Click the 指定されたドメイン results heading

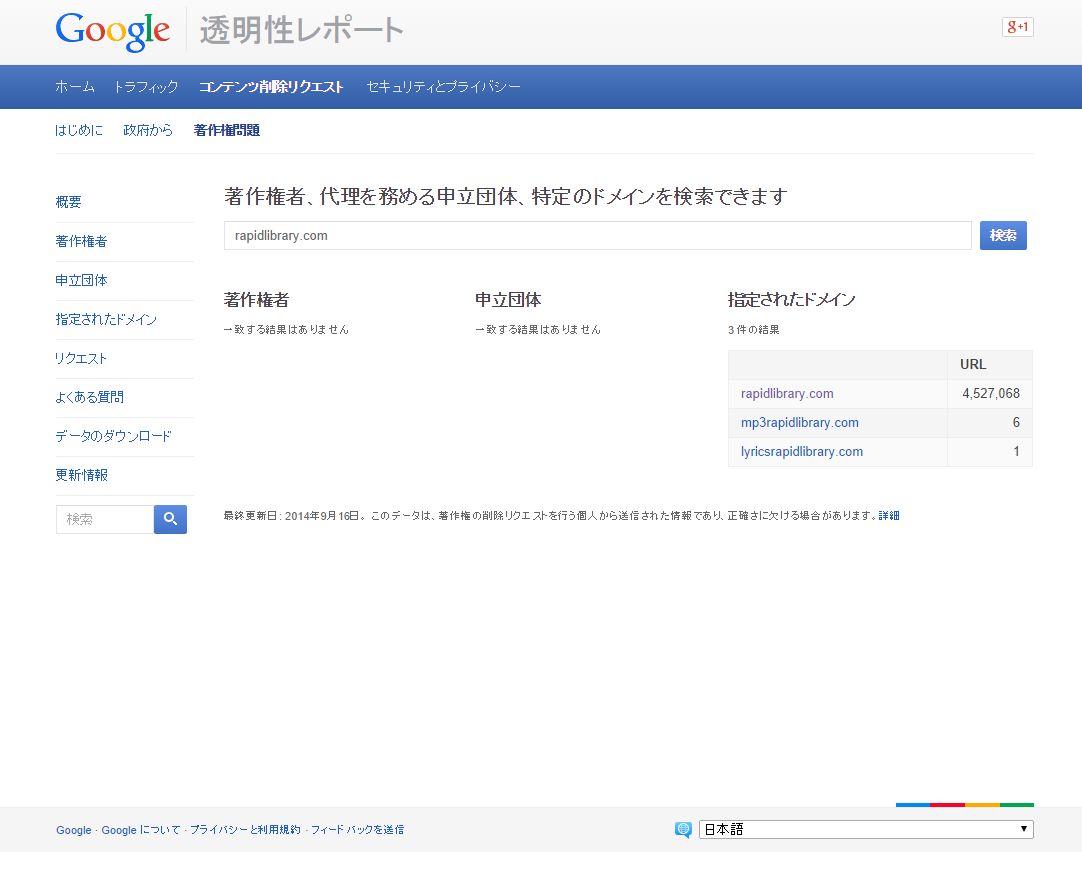coord(791,299)
